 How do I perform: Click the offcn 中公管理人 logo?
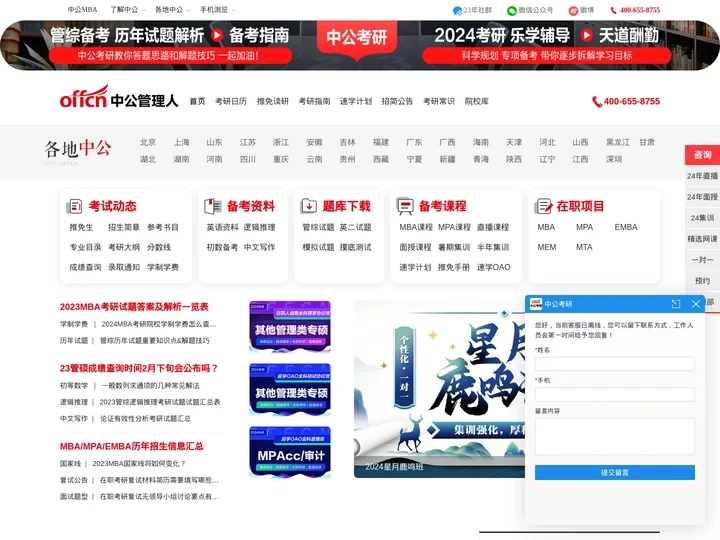click(118, 97)
